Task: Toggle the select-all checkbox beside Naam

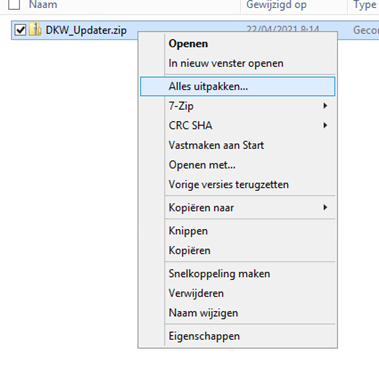Action: [x=14, y=5]
